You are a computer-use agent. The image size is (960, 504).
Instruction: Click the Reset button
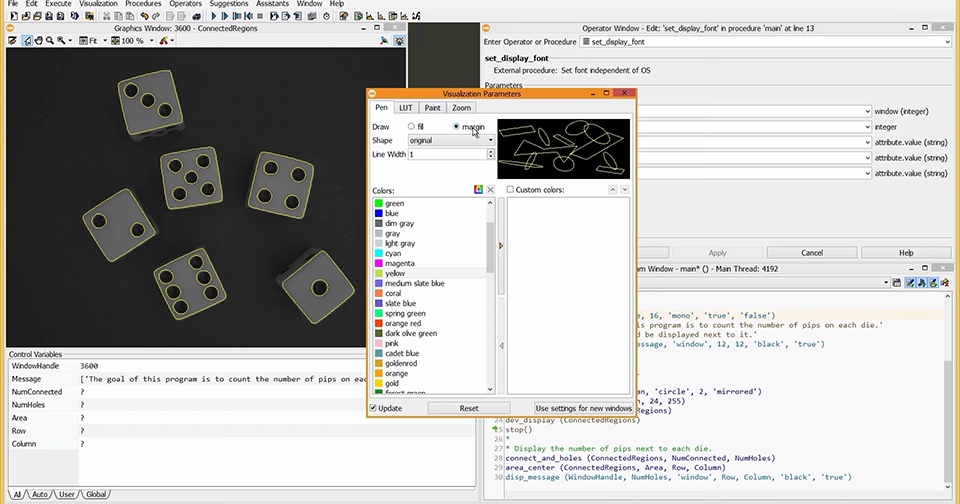[469, 408]
